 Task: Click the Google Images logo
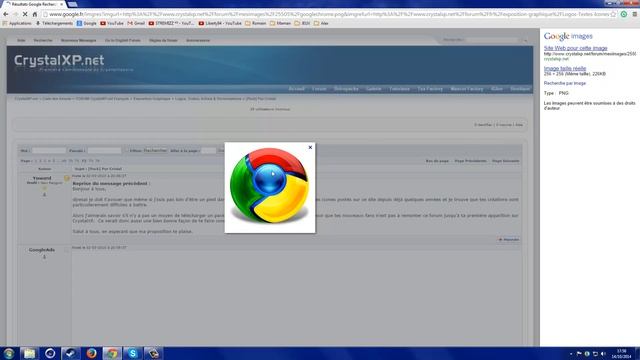point(568,36)
